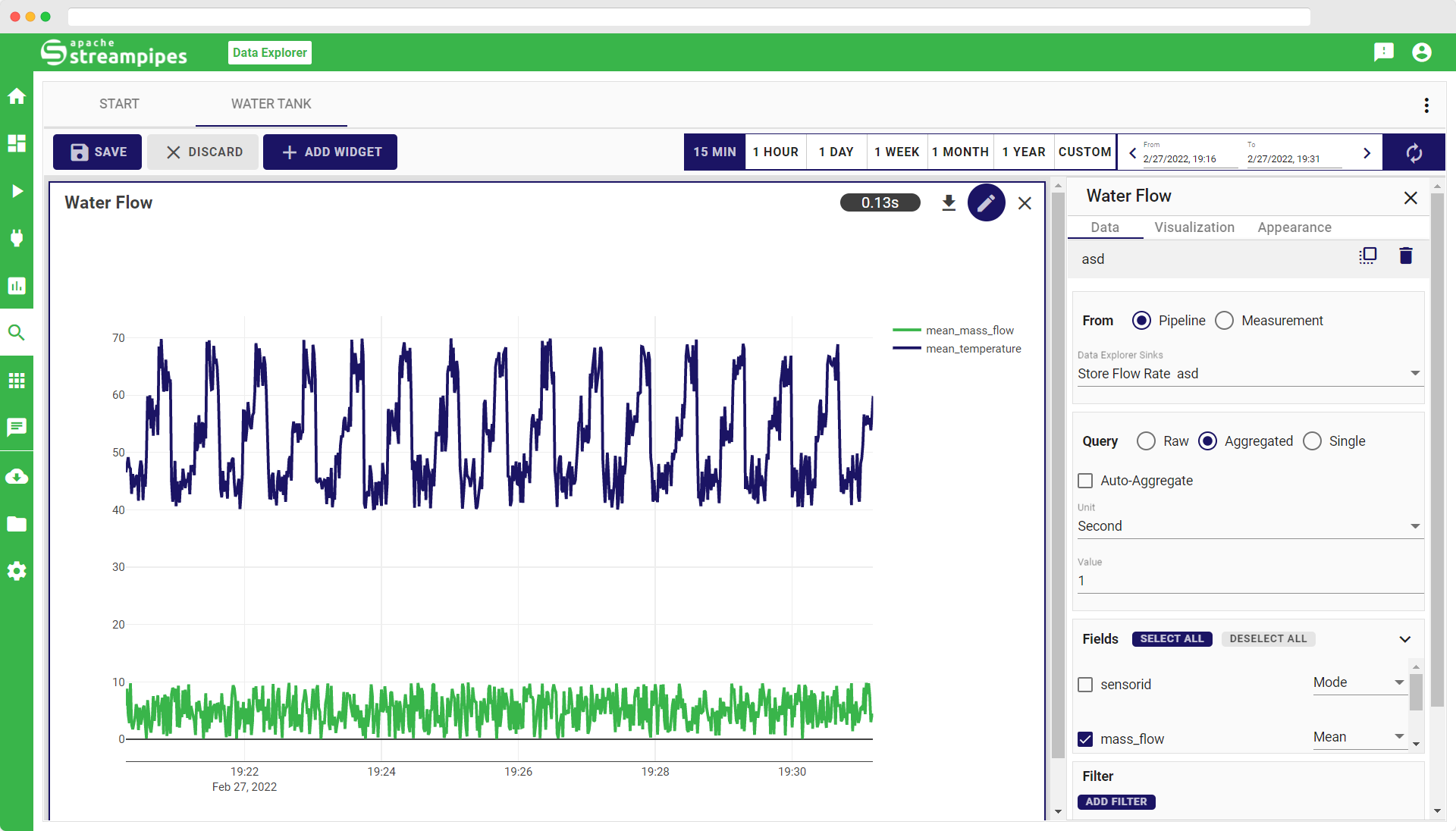Viewport: 1456px width, 831px height.
Task: Click the download icon on Water Flow widget
Action: (x=948, y=202)
